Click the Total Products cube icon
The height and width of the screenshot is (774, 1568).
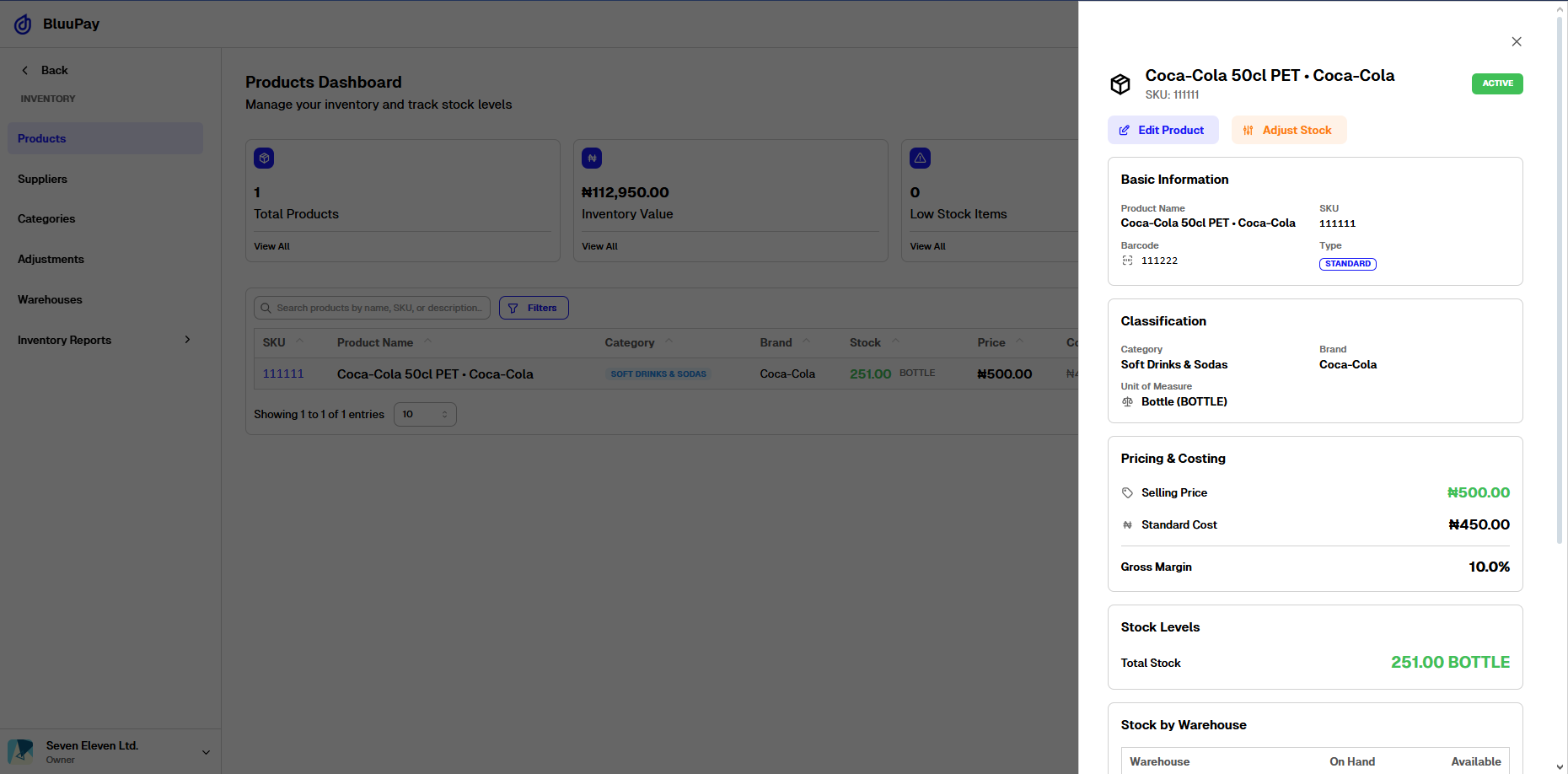[x=264, y=158]
